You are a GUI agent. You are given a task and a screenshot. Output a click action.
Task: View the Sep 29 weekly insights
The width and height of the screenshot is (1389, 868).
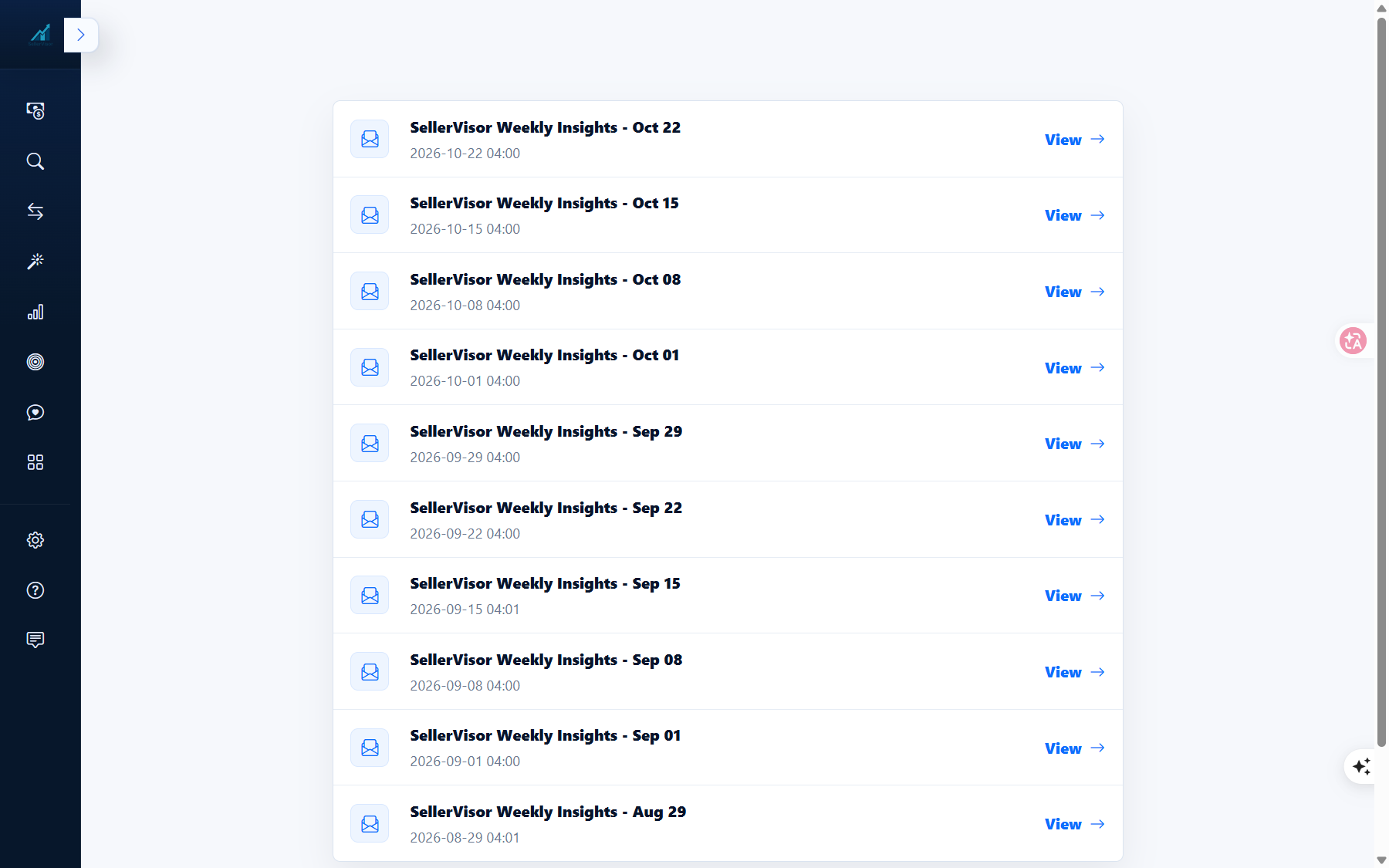(x=1075, y=444)
